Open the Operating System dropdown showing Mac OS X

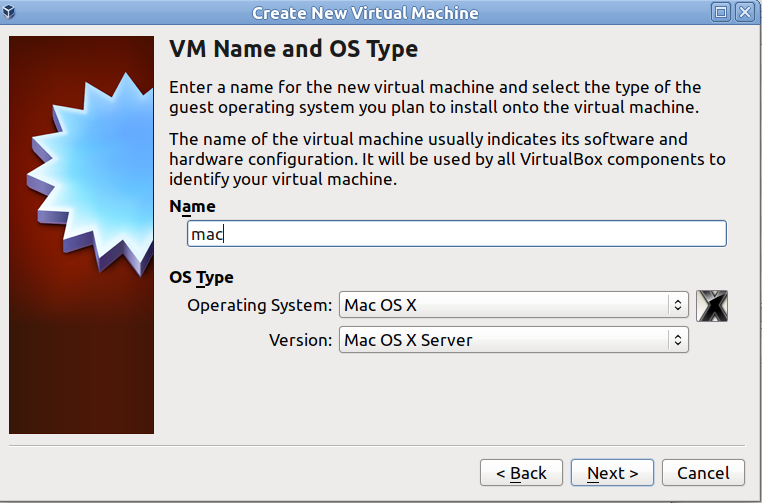coord(505,304)
